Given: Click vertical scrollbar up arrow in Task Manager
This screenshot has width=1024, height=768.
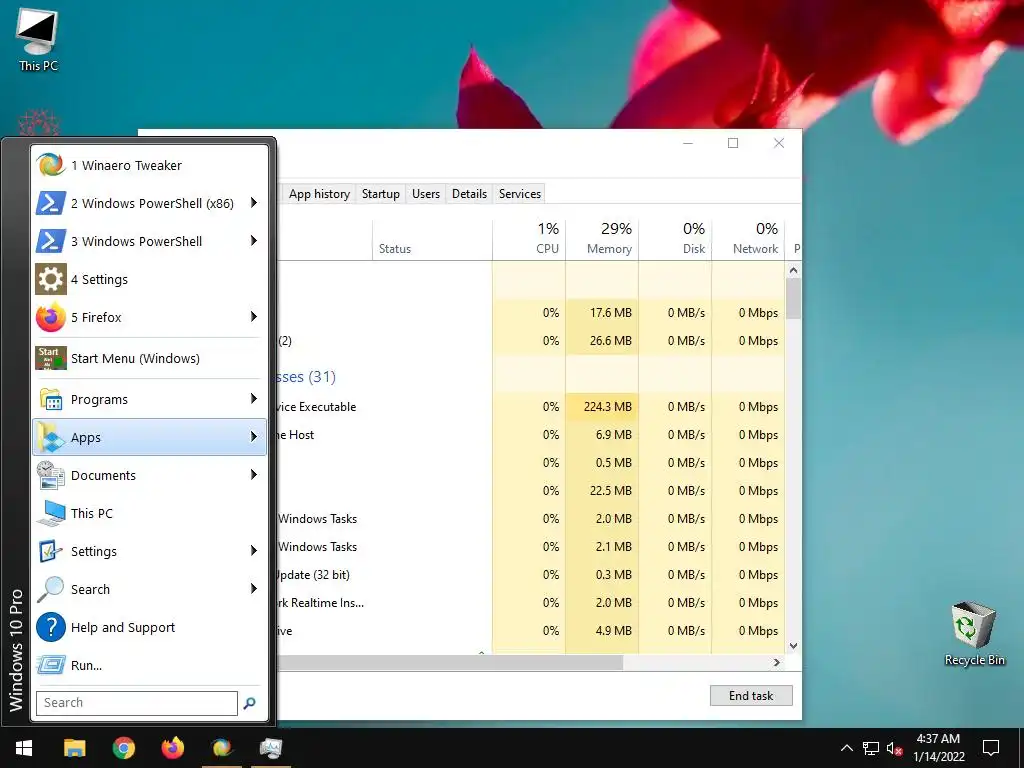Looking at the screenshot, I should pos(793,270).
